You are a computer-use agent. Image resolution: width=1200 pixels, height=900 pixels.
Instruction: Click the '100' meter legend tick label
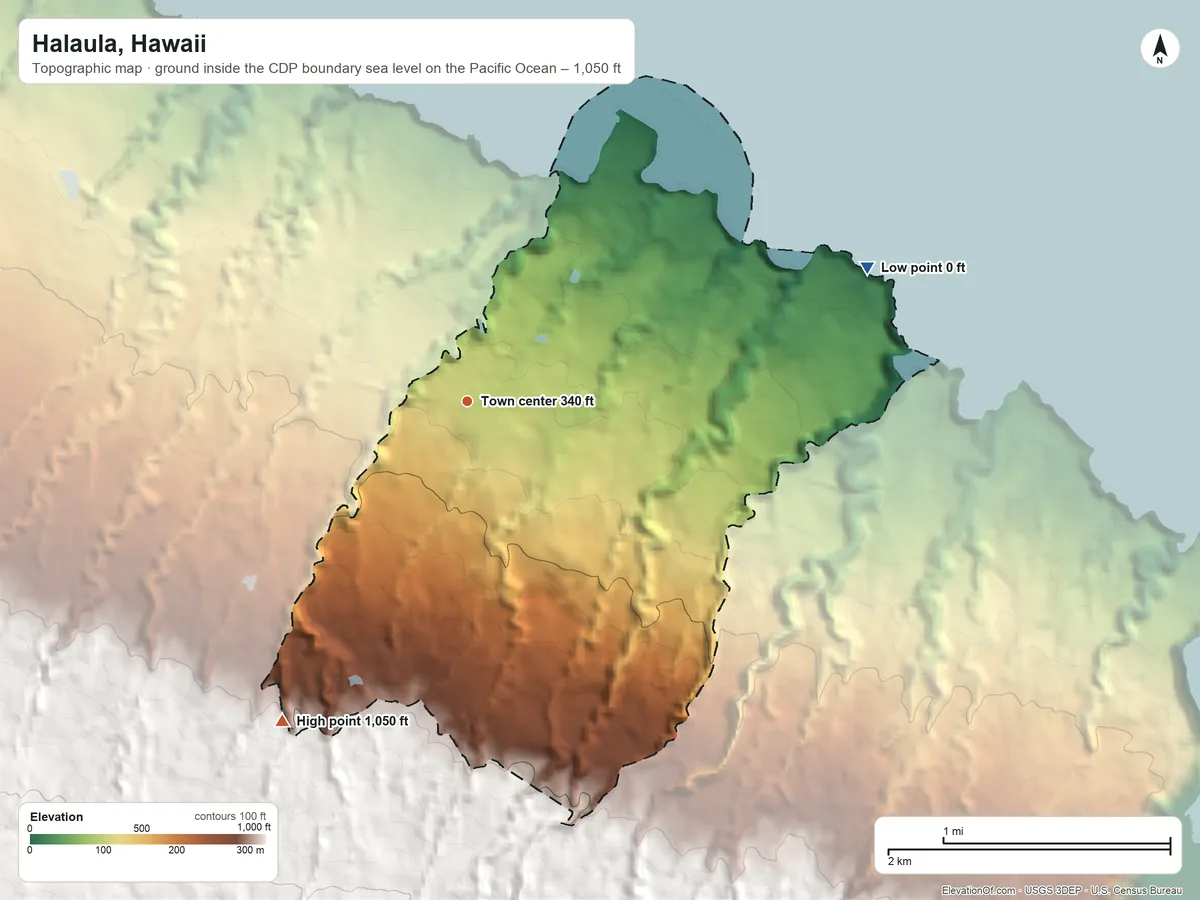coord(104,850)
